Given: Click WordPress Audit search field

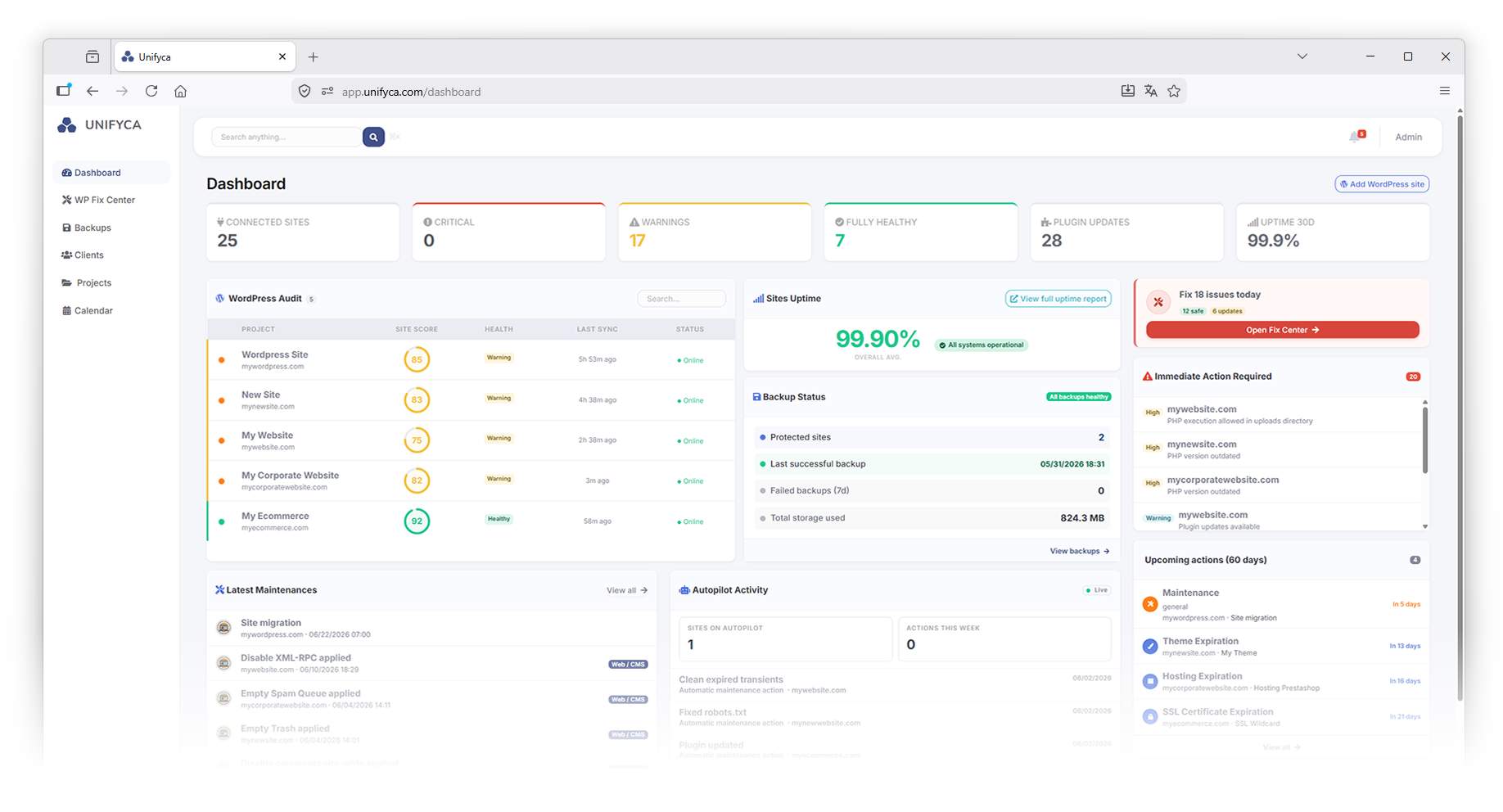Looking at the screenshot, I should tap(681, 299).
